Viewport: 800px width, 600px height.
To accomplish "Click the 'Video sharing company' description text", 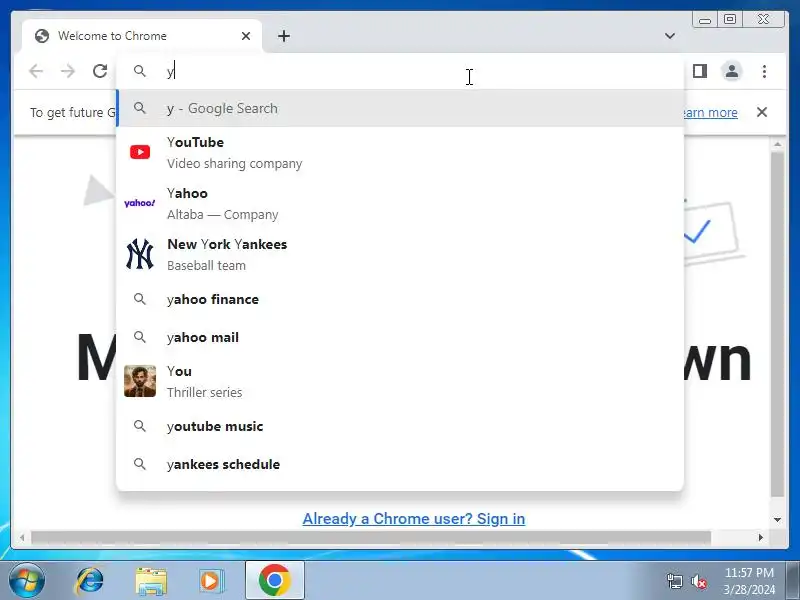I will click(235, 163).
